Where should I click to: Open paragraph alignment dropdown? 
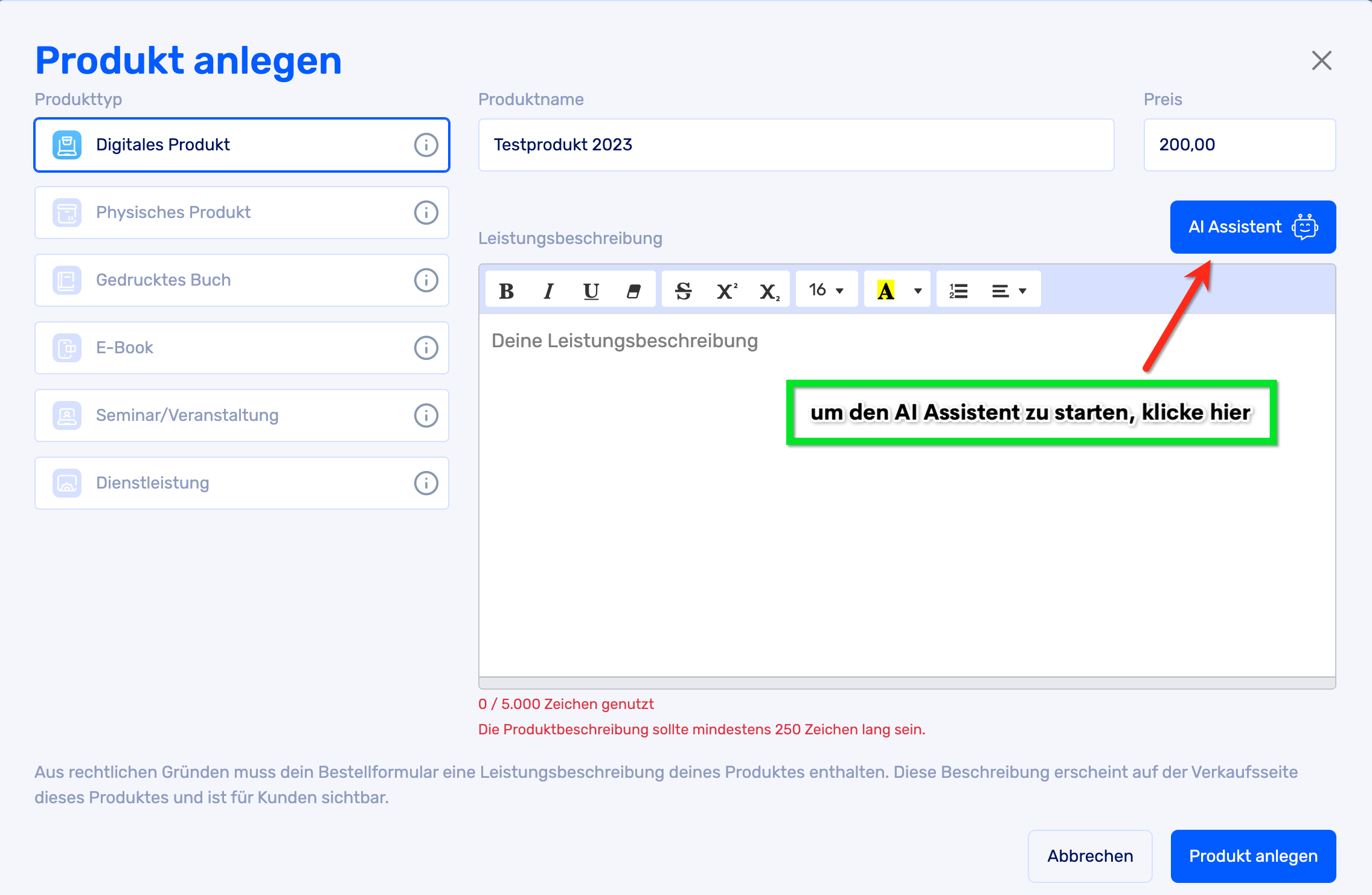(1009, 291)
